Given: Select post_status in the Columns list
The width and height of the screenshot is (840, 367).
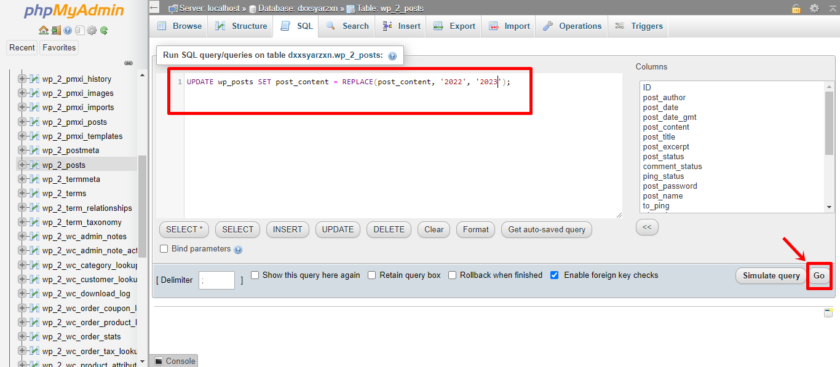Looking at the screenshot, I should pyautogui.click(x=663, y=156).
